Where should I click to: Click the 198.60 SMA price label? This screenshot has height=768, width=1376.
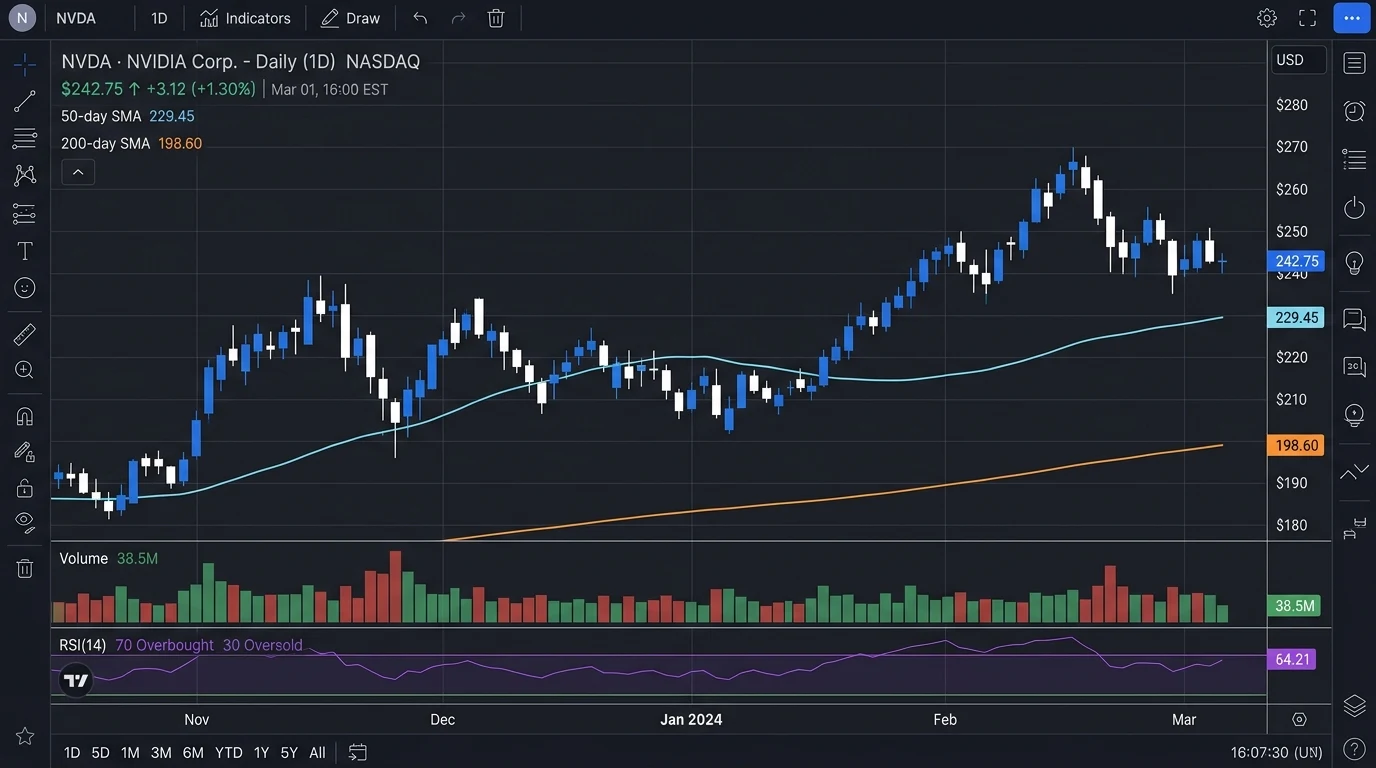[x=1297, y=445]
